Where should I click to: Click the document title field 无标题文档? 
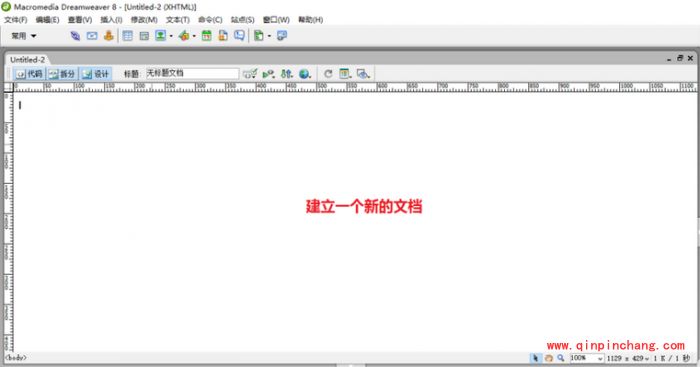(192, 73)
